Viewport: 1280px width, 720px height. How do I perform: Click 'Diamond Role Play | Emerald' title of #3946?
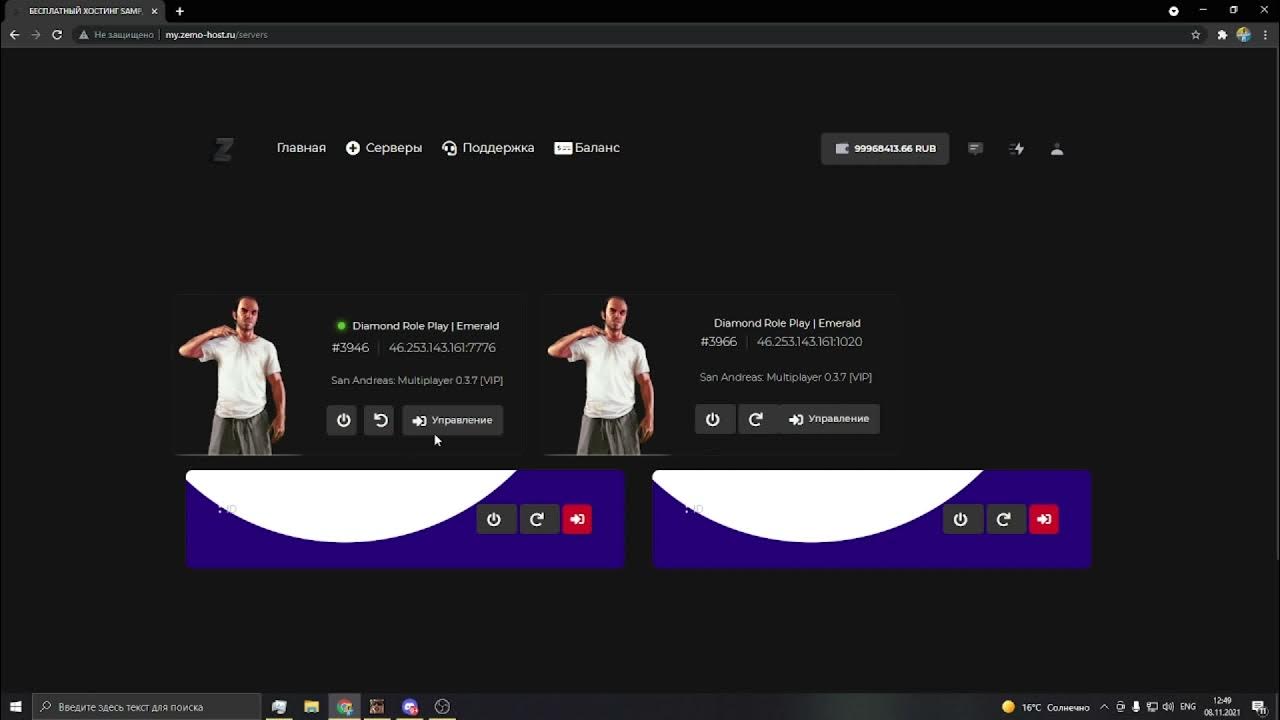pos(425,326)
